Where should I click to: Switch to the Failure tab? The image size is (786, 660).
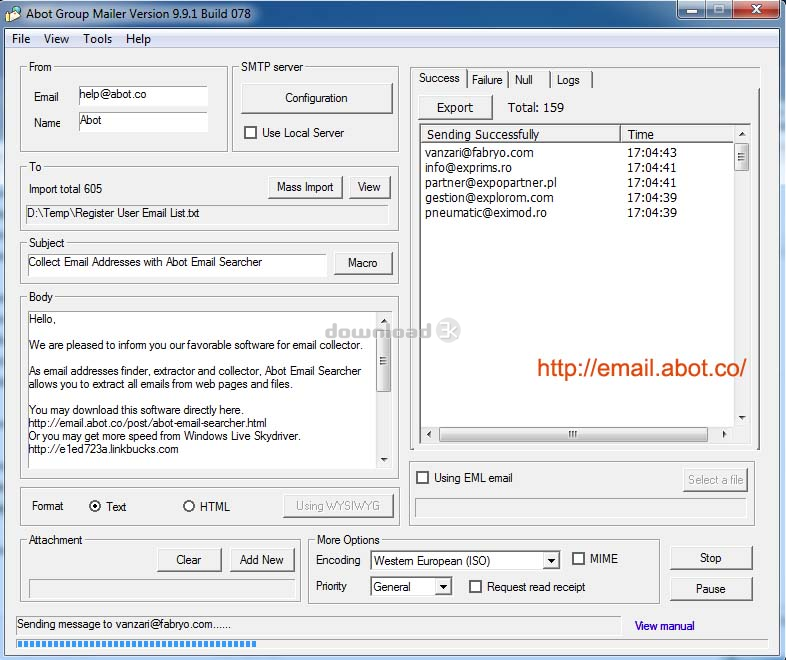click(x=487, y=80)
